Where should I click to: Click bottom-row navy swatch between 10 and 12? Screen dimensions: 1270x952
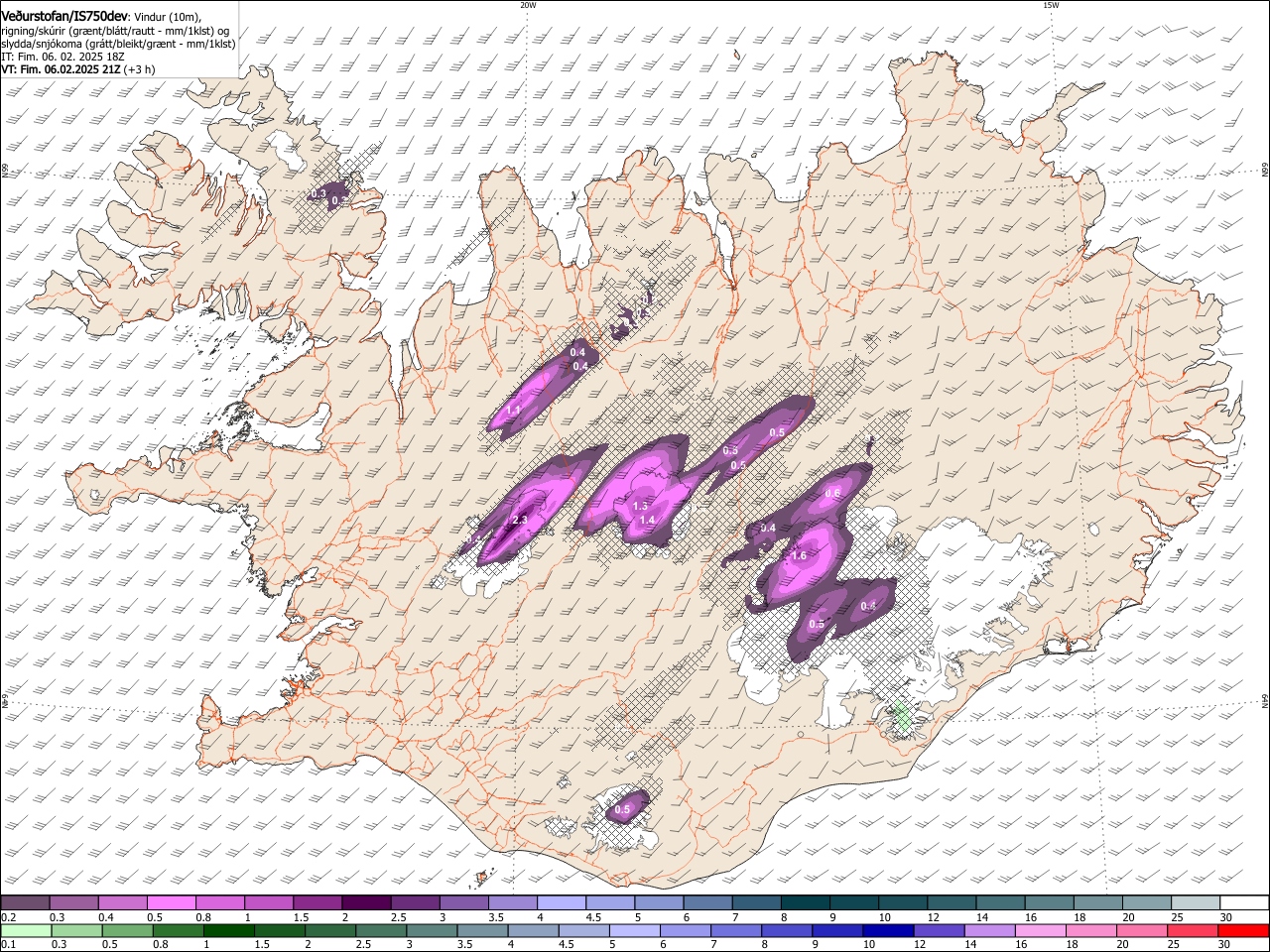(x=887, y=931)
